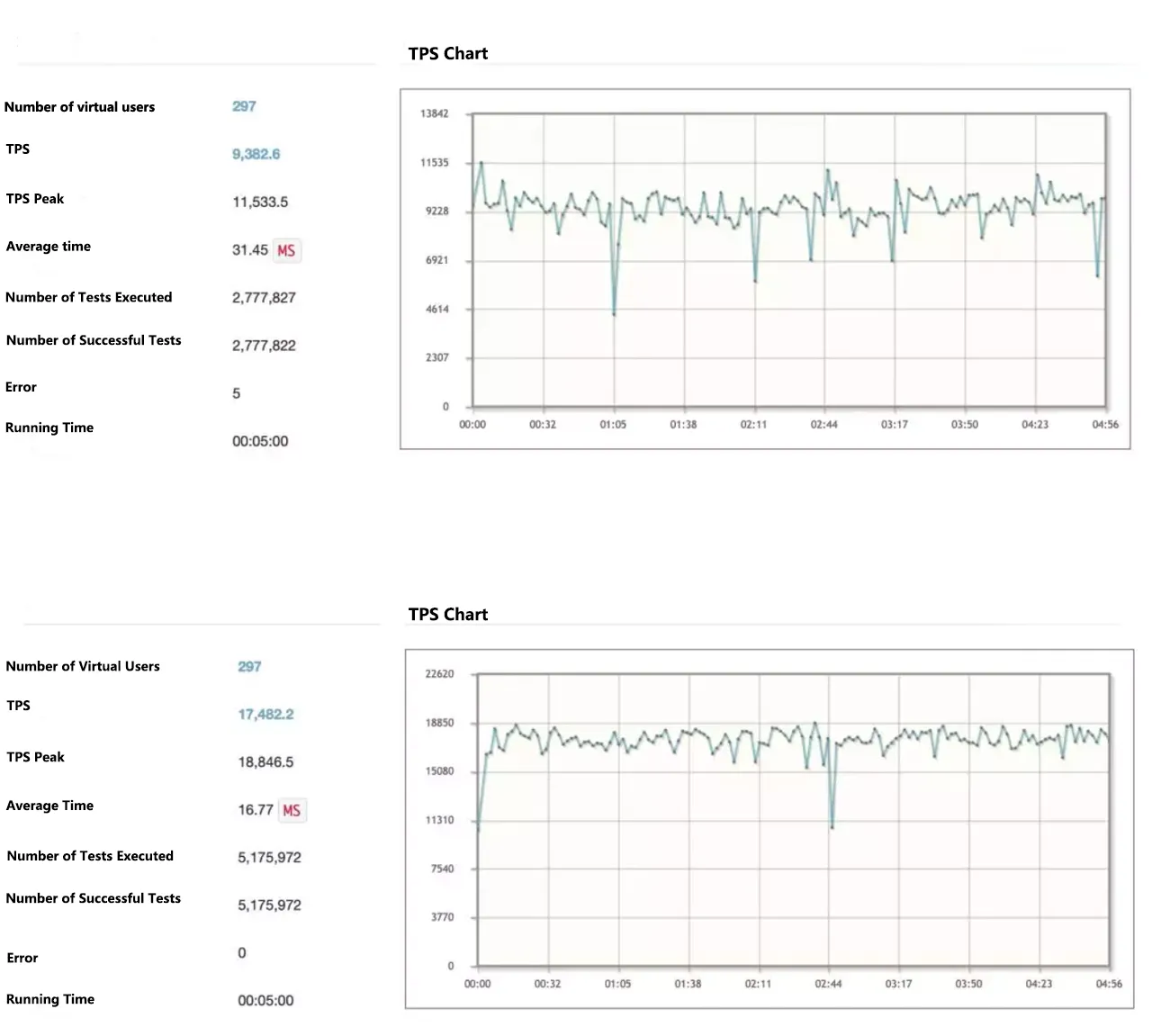Click y-axis label 11535 in the chart
Screen dimensions: 1152x1036
(x=434, y=163)
